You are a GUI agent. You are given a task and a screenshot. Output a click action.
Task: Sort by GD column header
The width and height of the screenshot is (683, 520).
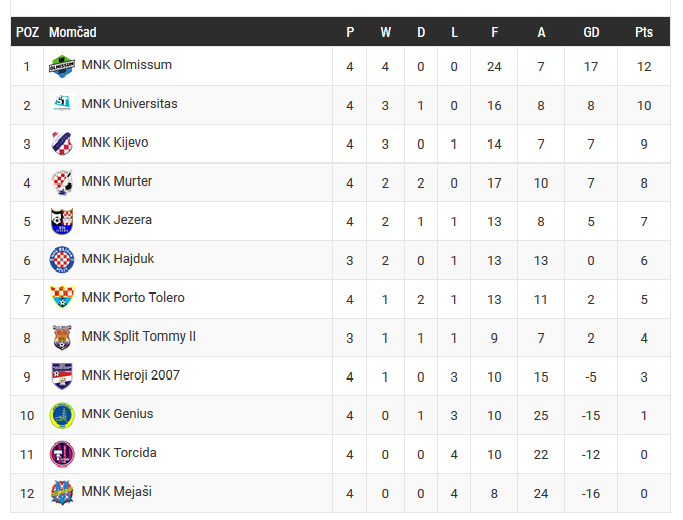pos(591,32)
